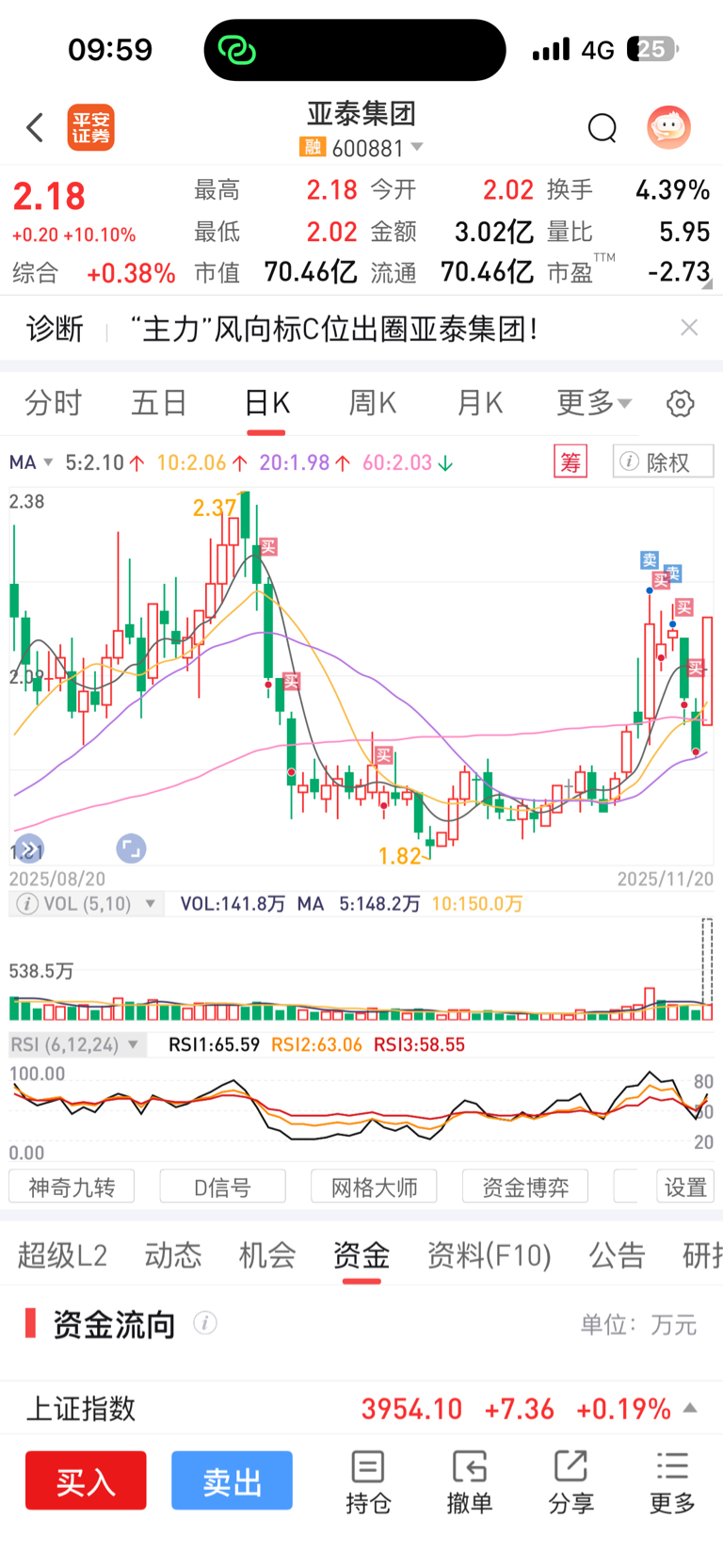723x1568 pixels.
Task: Tap the pink mascot assistant avatar
Action: [x=669, y=127]
